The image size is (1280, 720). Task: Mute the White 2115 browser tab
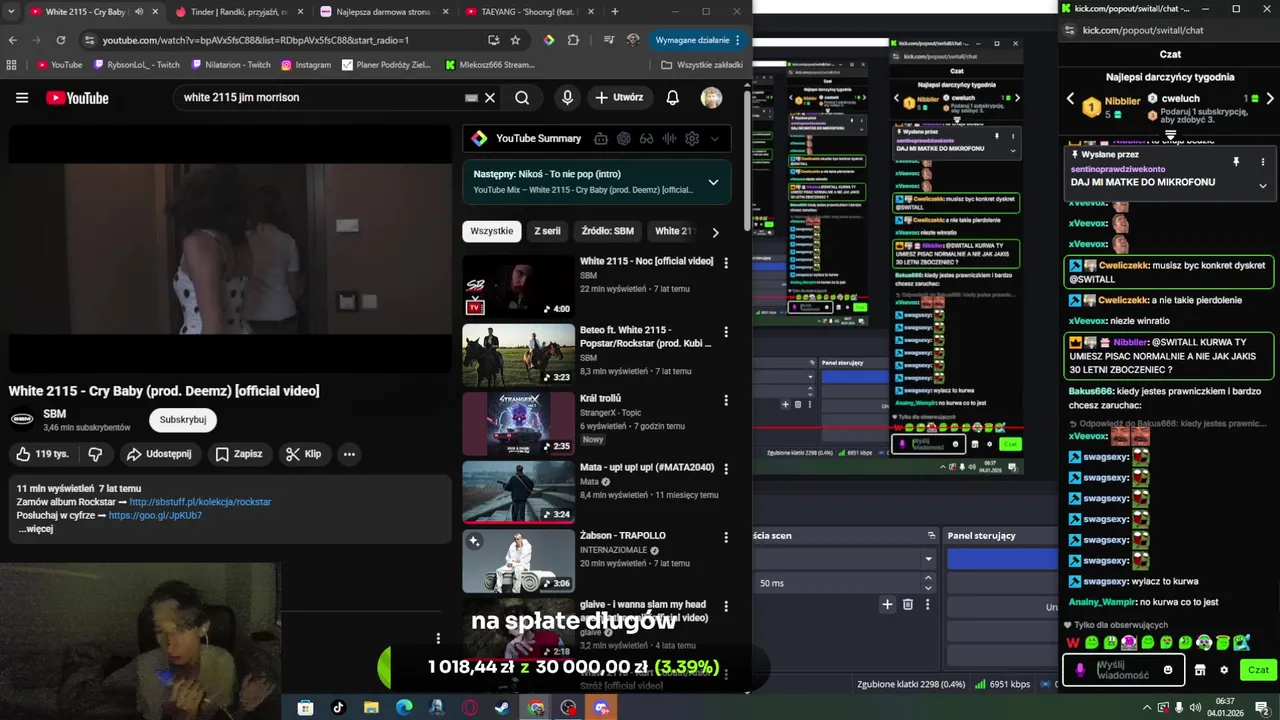pyautogui.click(x=139, y=12)
